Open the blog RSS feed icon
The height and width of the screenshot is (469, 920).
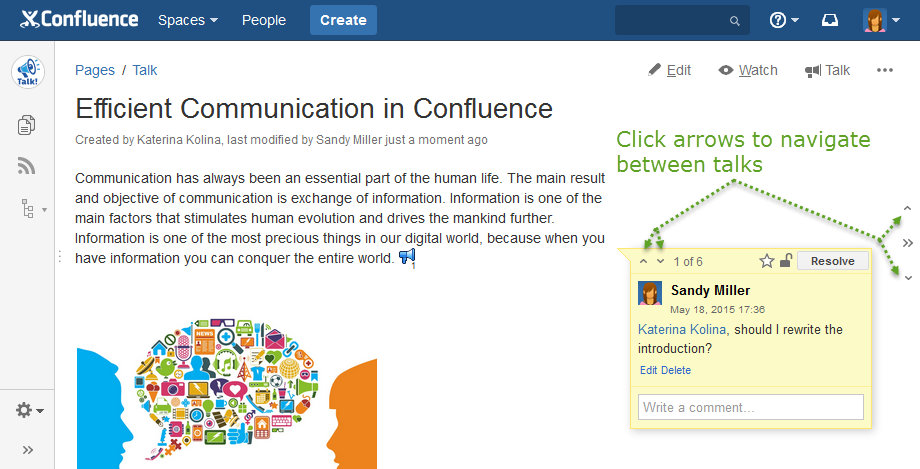pyautogui.click(x=27, y=166)
